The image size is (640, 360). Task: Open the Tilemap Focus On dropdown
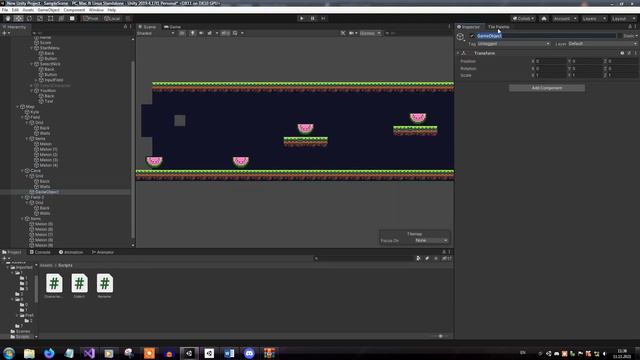pos(431,240)
